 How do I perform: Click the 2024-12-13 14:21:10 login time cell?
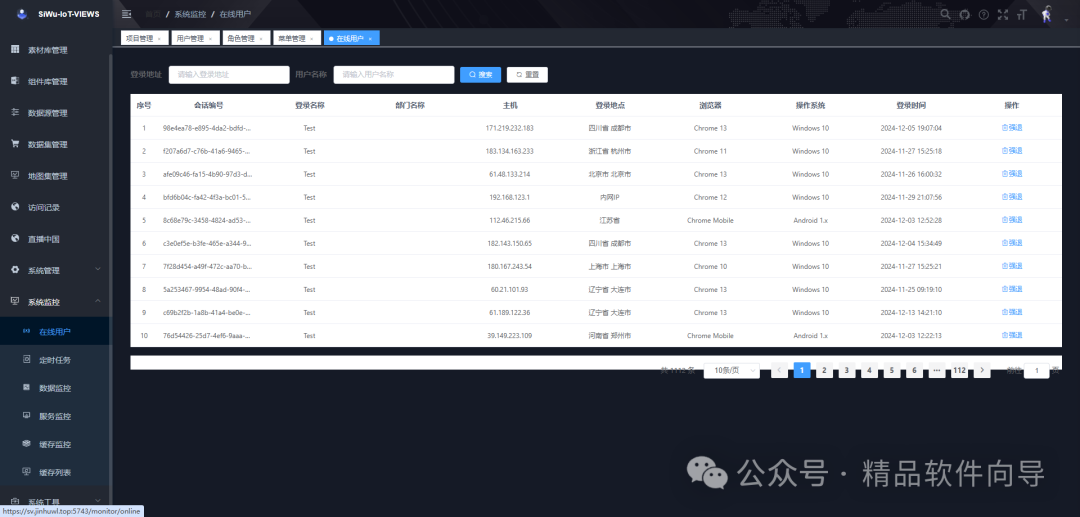click(x=911, y=313)
